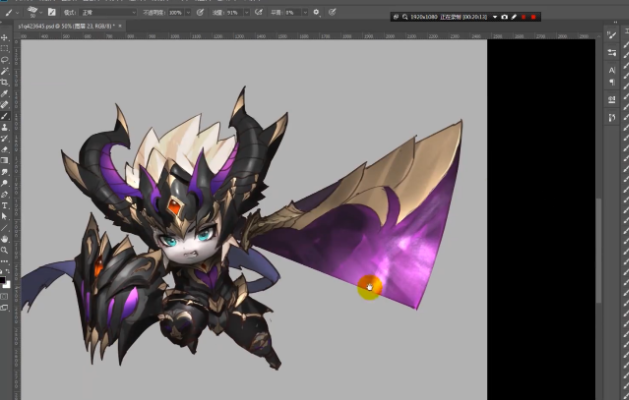The height and width of the screenshot is (400, 629).
Task: Toggle the Brush Settings panel button
Action: 51,12
